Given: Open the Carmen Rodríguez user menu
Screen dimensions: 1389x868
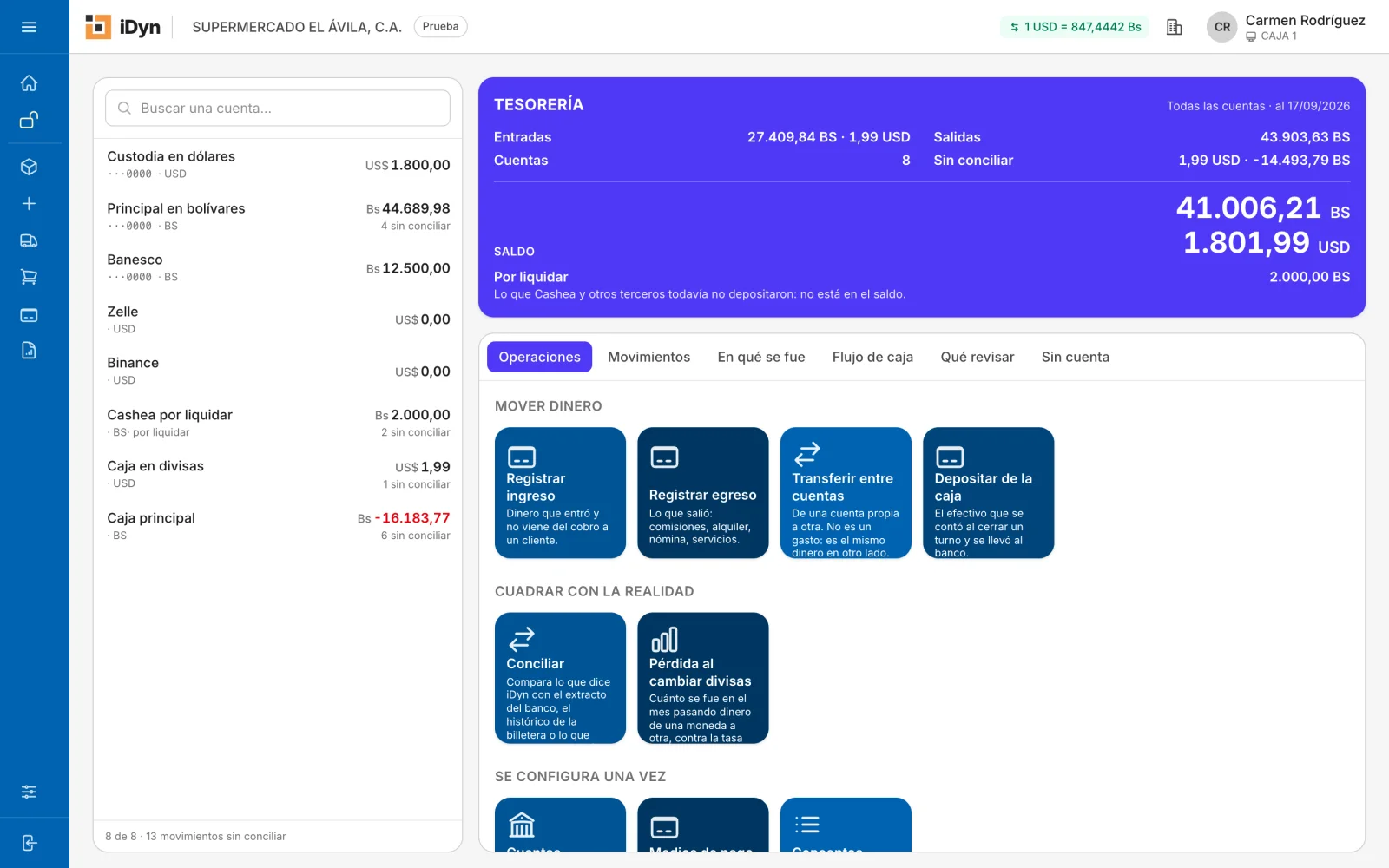Looking at the screenshot, I should tap(1286, 27).
